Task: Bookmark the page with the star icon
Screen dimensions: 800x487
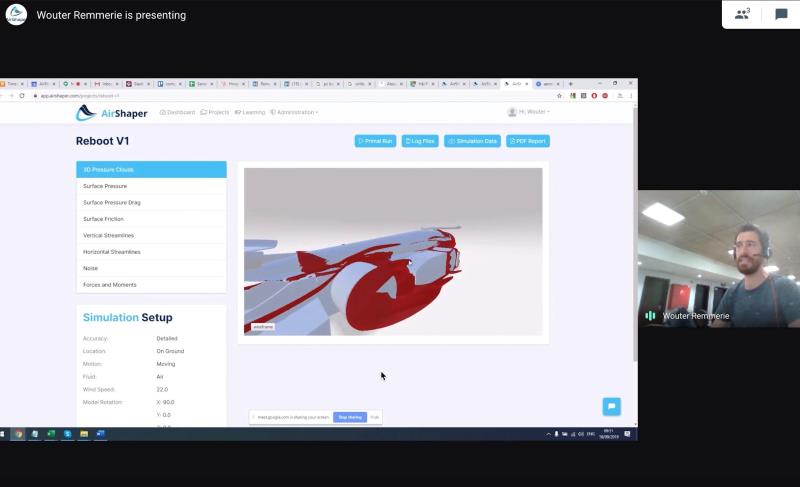Action: pyautogui.click(x=560, y=95)
